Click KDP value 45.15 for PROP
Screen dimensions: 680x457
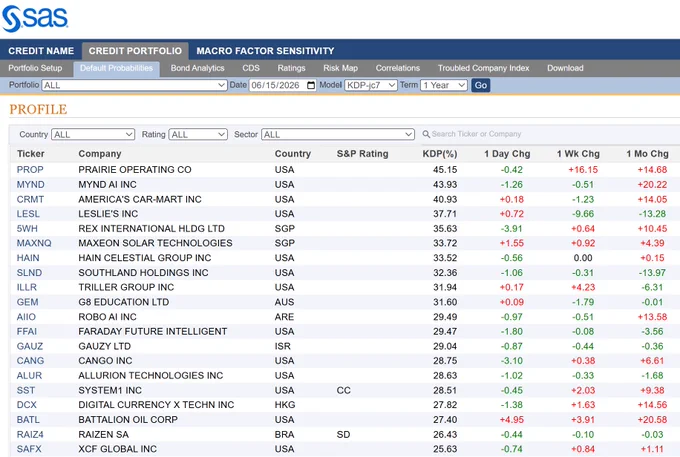click(445, 170)
